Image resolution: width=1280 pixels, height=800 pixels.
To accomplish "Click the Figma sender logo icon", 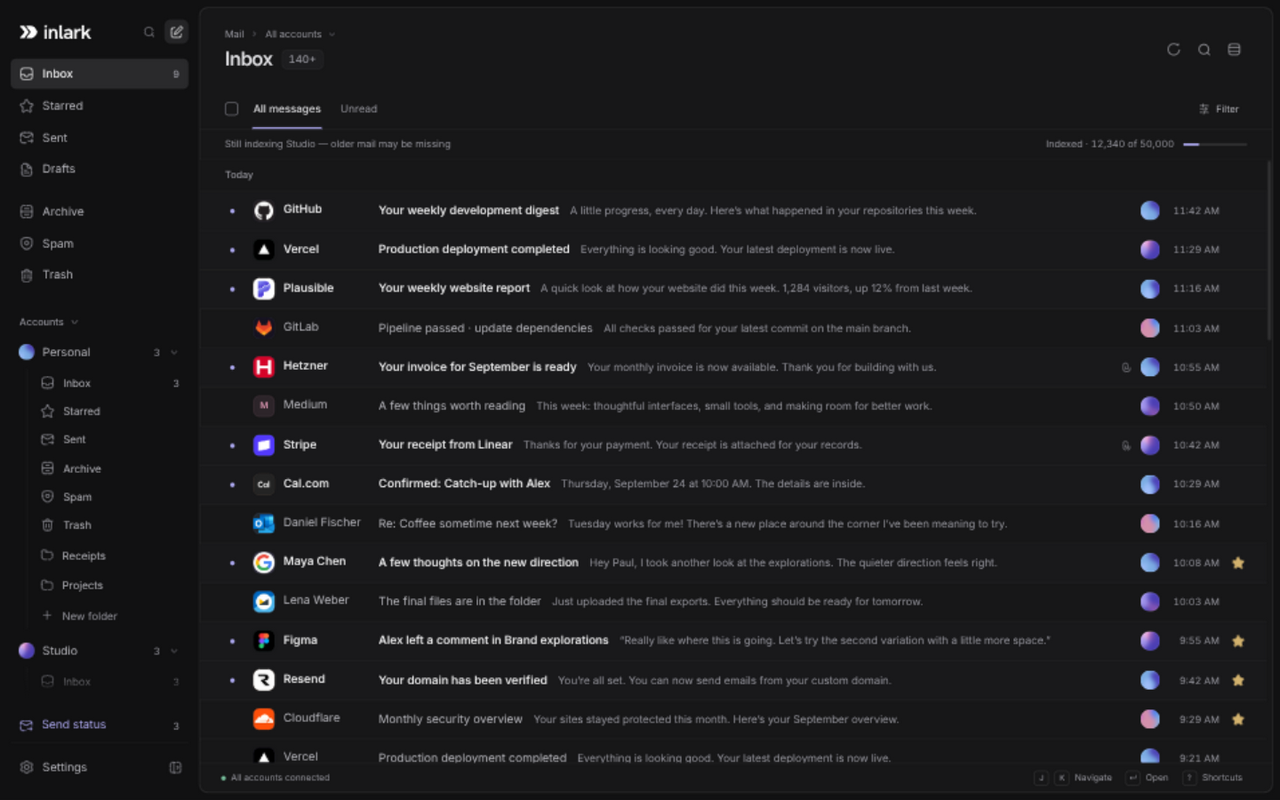I will click(x=264, y=641).
